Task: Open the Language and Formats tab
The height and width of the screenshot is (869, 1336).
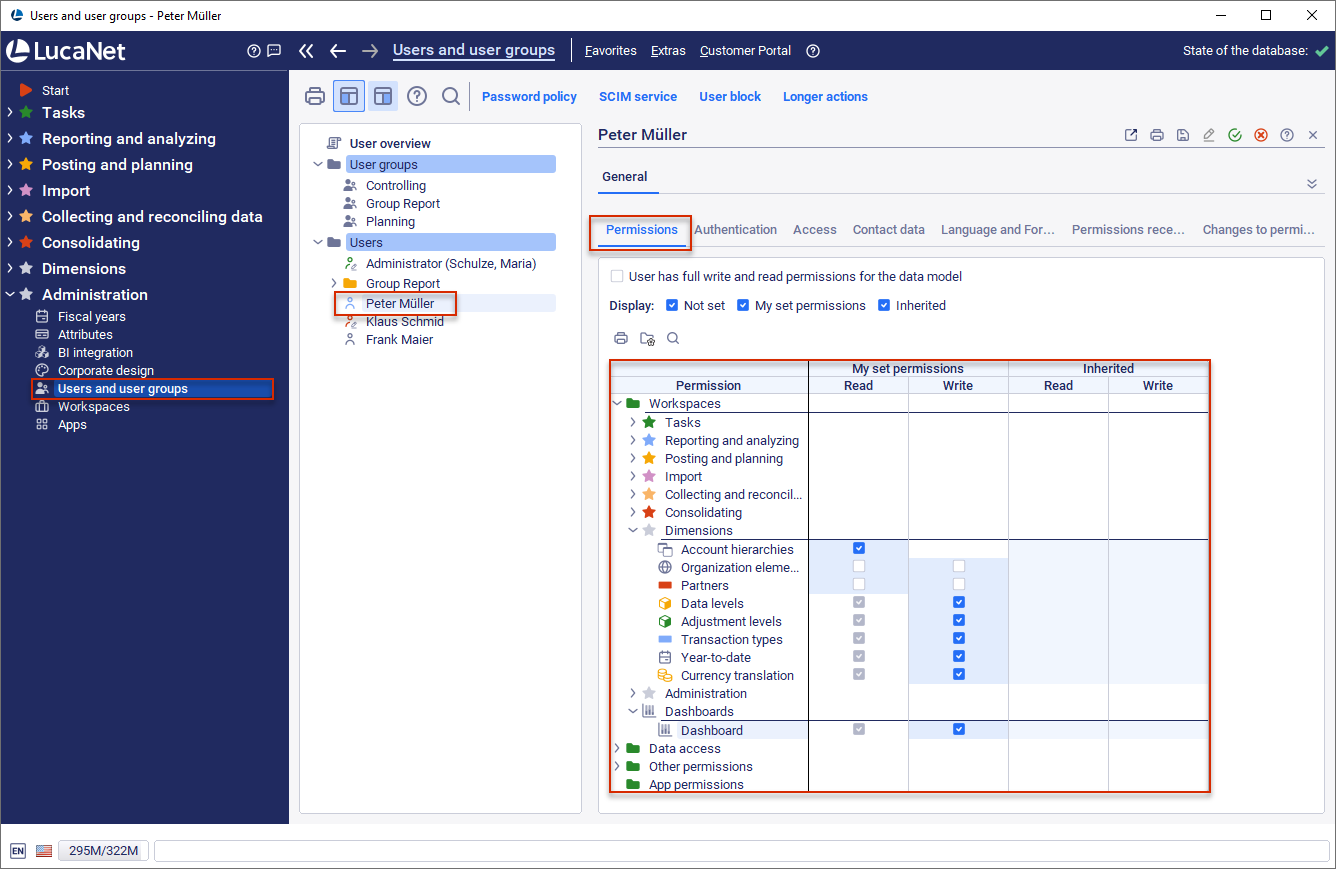Action: tap(998, 230)
